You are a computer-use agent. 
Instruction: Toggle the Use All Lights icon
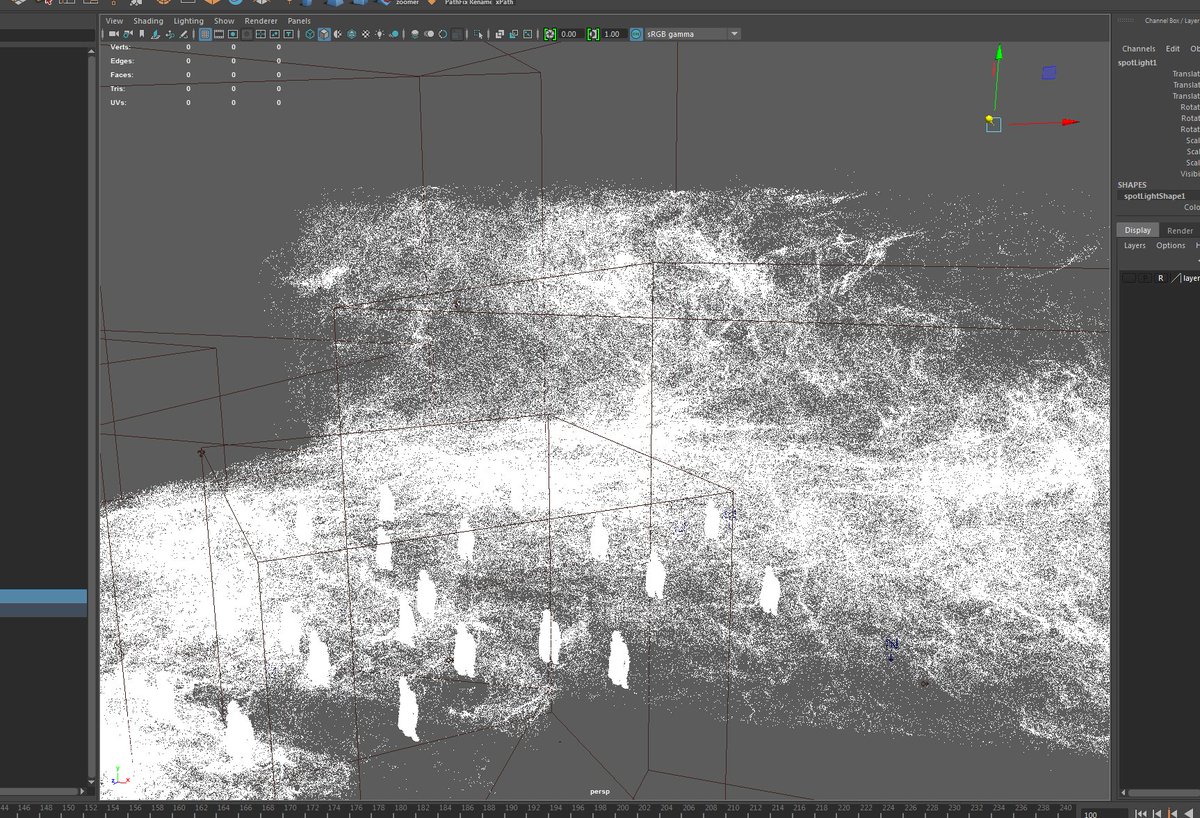coord(379,34)
